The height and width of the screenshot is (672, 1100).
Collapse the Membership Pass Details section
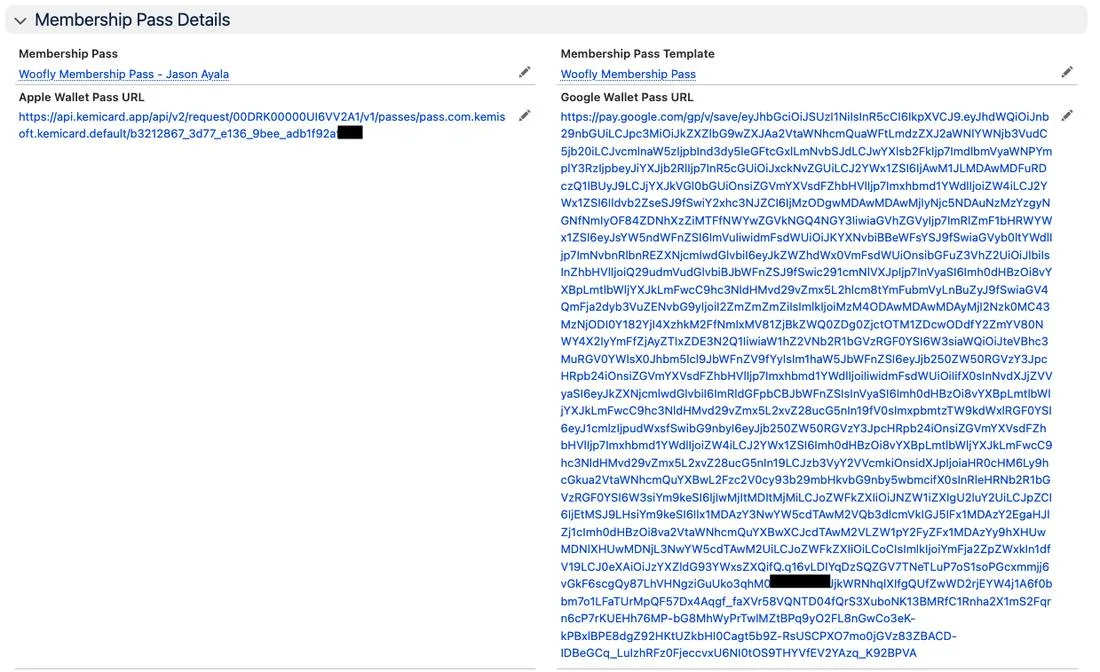(20, 20)
